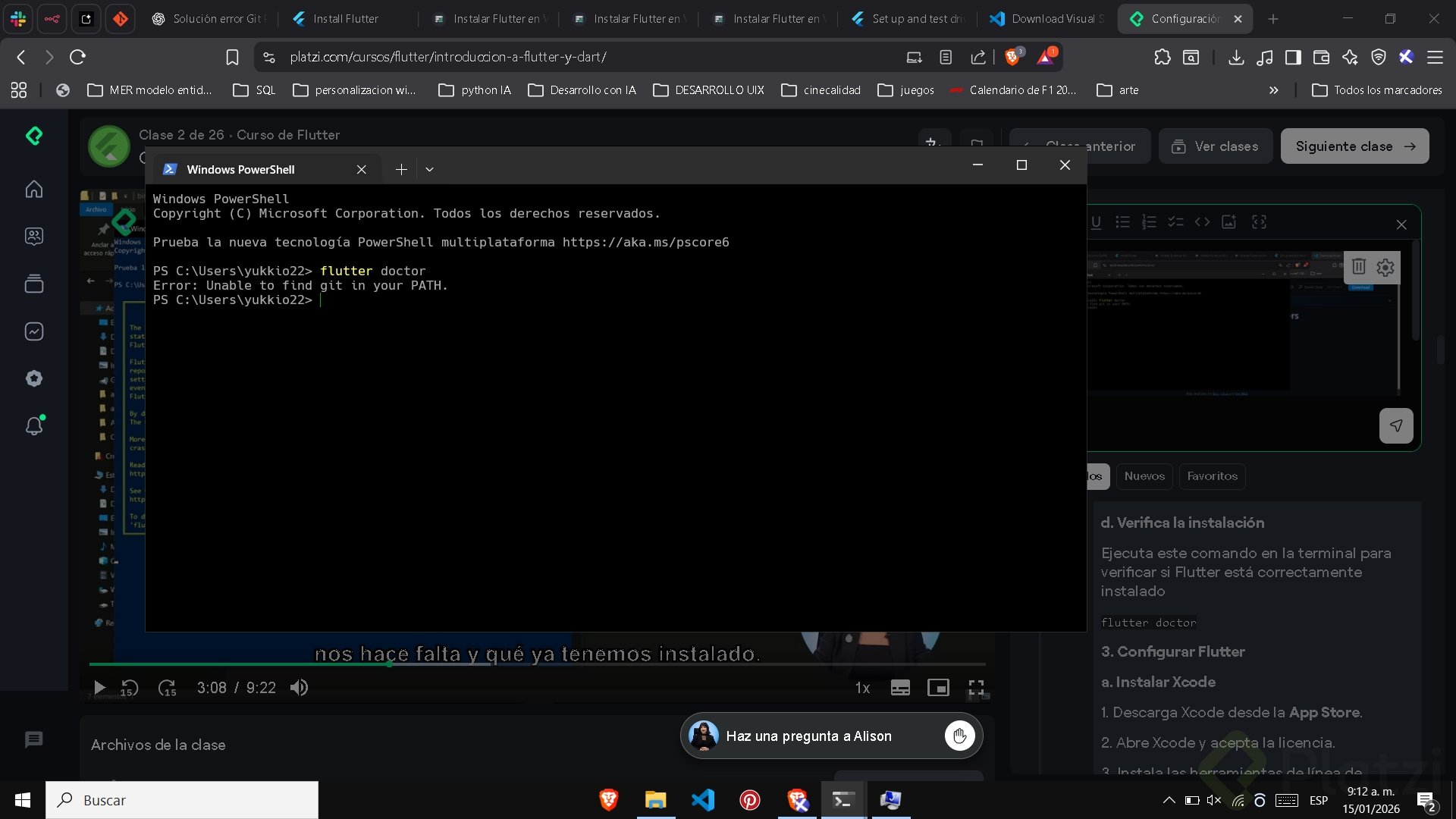Open PowerShell new tab dropdown arrow

point(429,169)
